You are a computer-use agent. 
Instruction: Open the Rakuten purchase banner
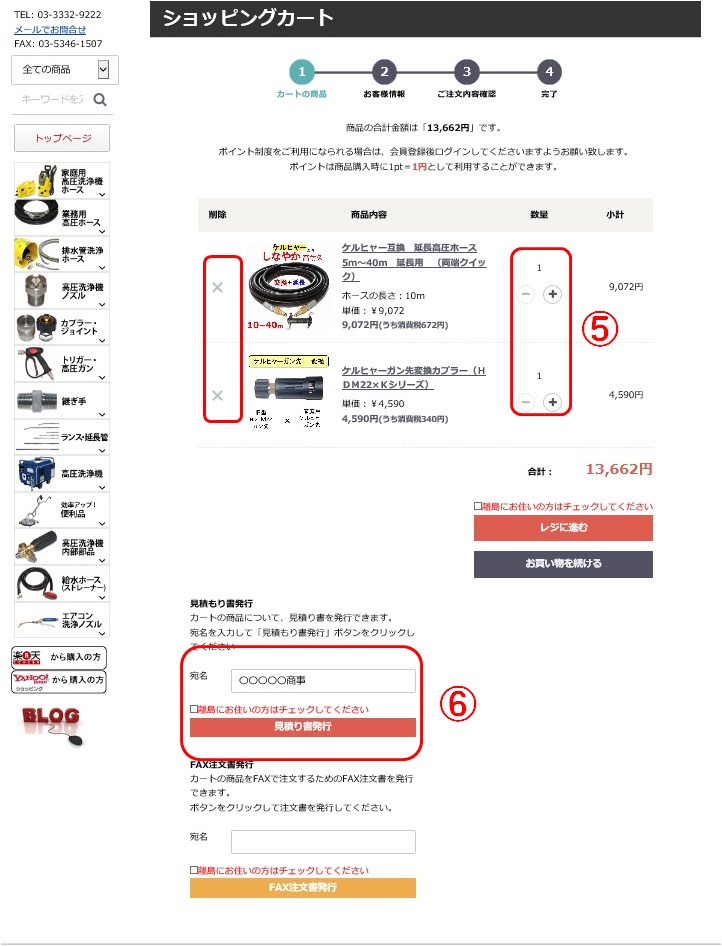59,657
